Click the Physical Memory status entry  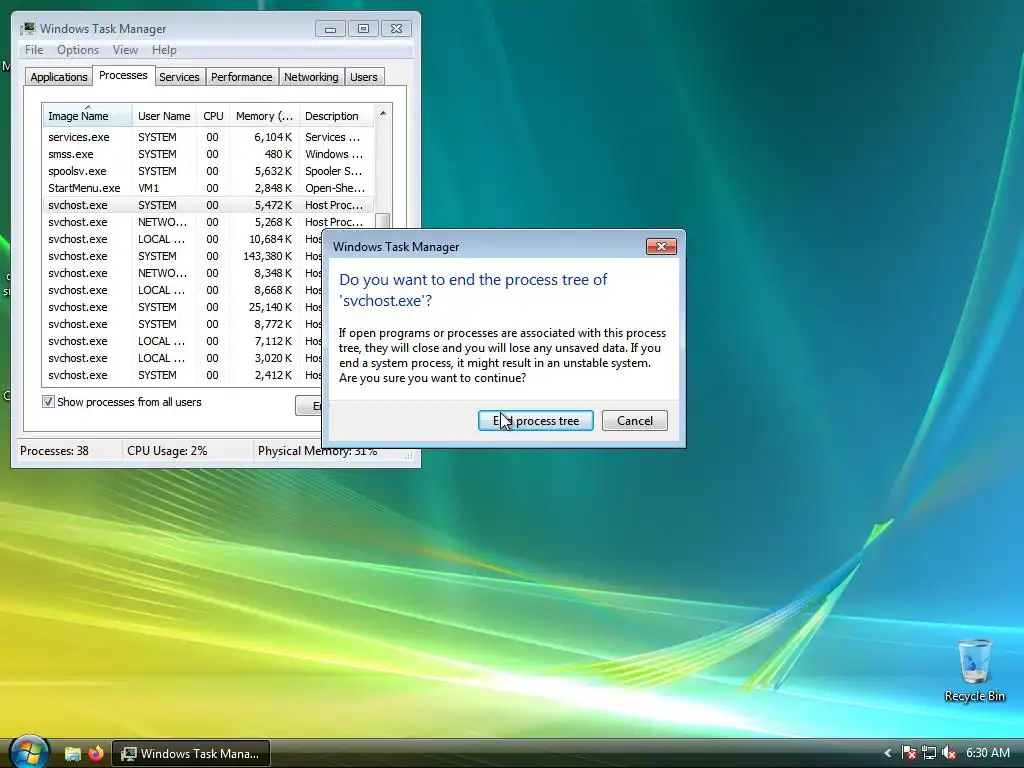click(317, 451)
